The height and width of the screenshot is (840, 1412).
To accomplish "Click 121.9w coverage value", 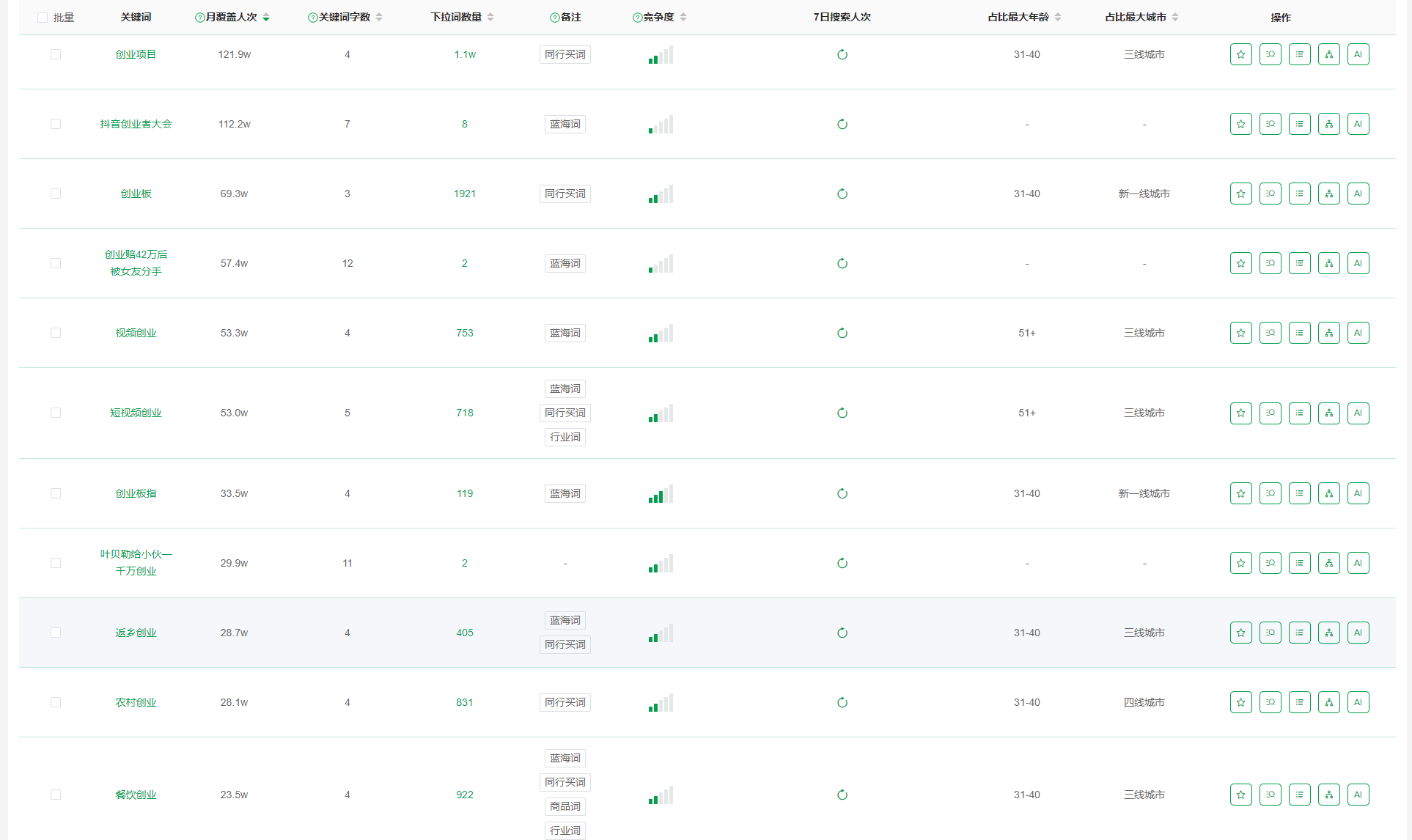I will [235, 54].
